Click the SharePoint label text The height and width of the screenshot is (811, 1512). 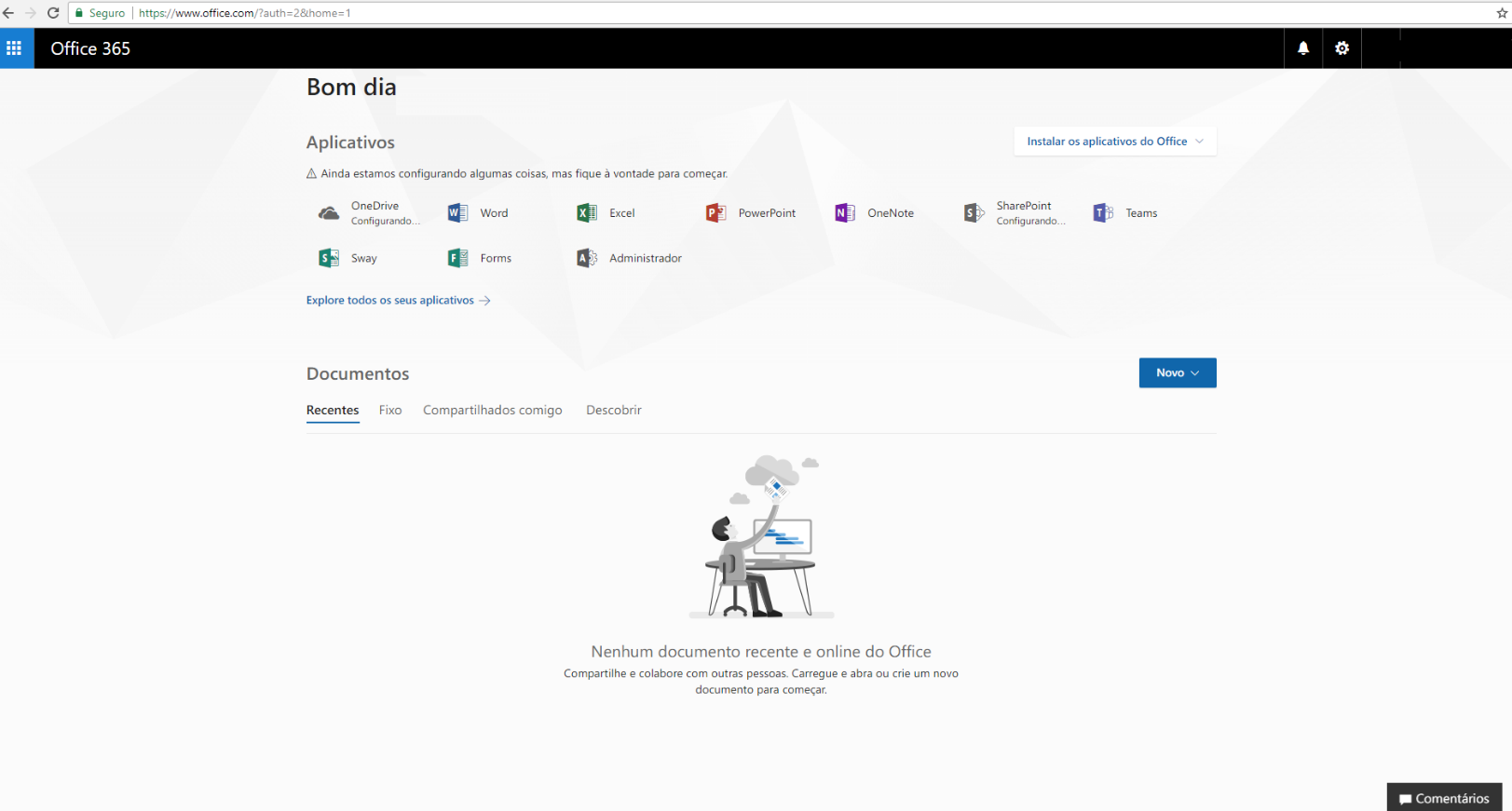click(x=1024, y=206)
